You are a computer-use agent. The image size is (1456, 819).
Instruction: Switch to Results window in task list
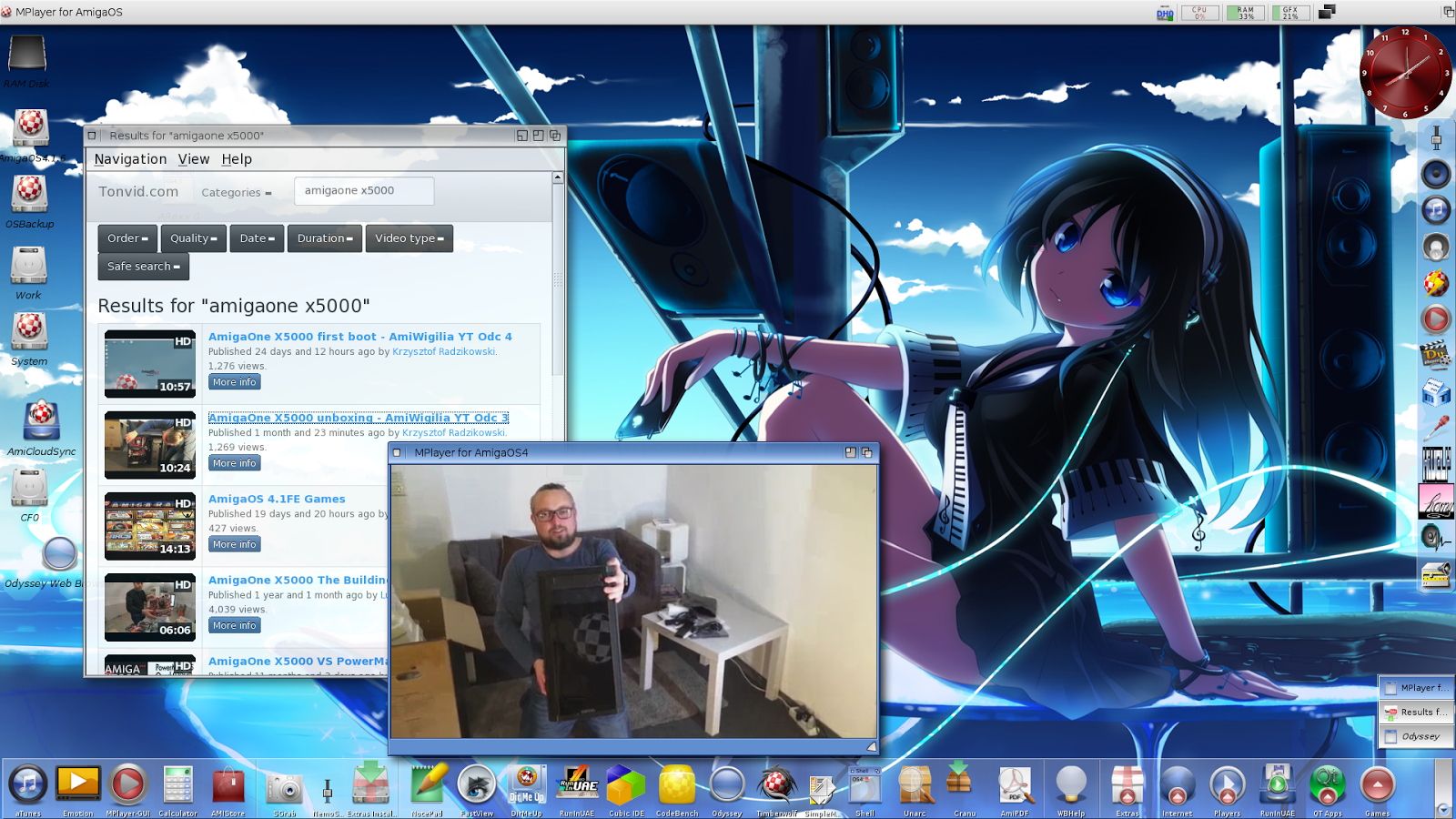coord(1416,712)
